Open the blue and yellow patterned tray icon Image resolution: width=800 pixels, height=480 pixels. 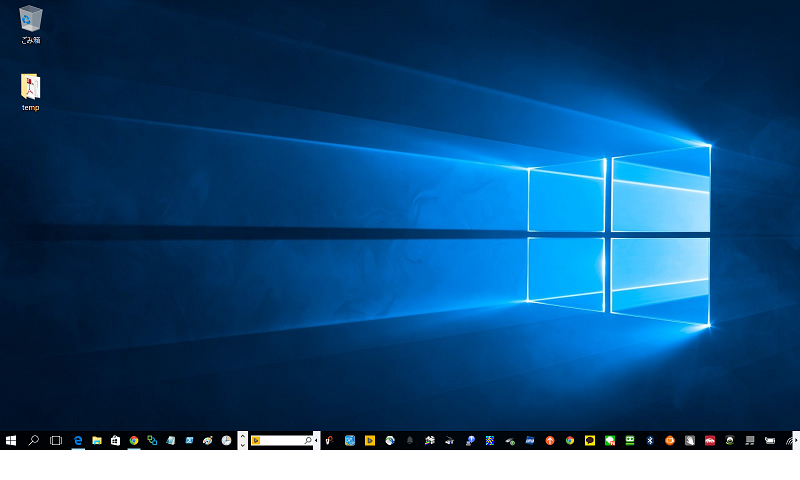[x=490, y=440]
